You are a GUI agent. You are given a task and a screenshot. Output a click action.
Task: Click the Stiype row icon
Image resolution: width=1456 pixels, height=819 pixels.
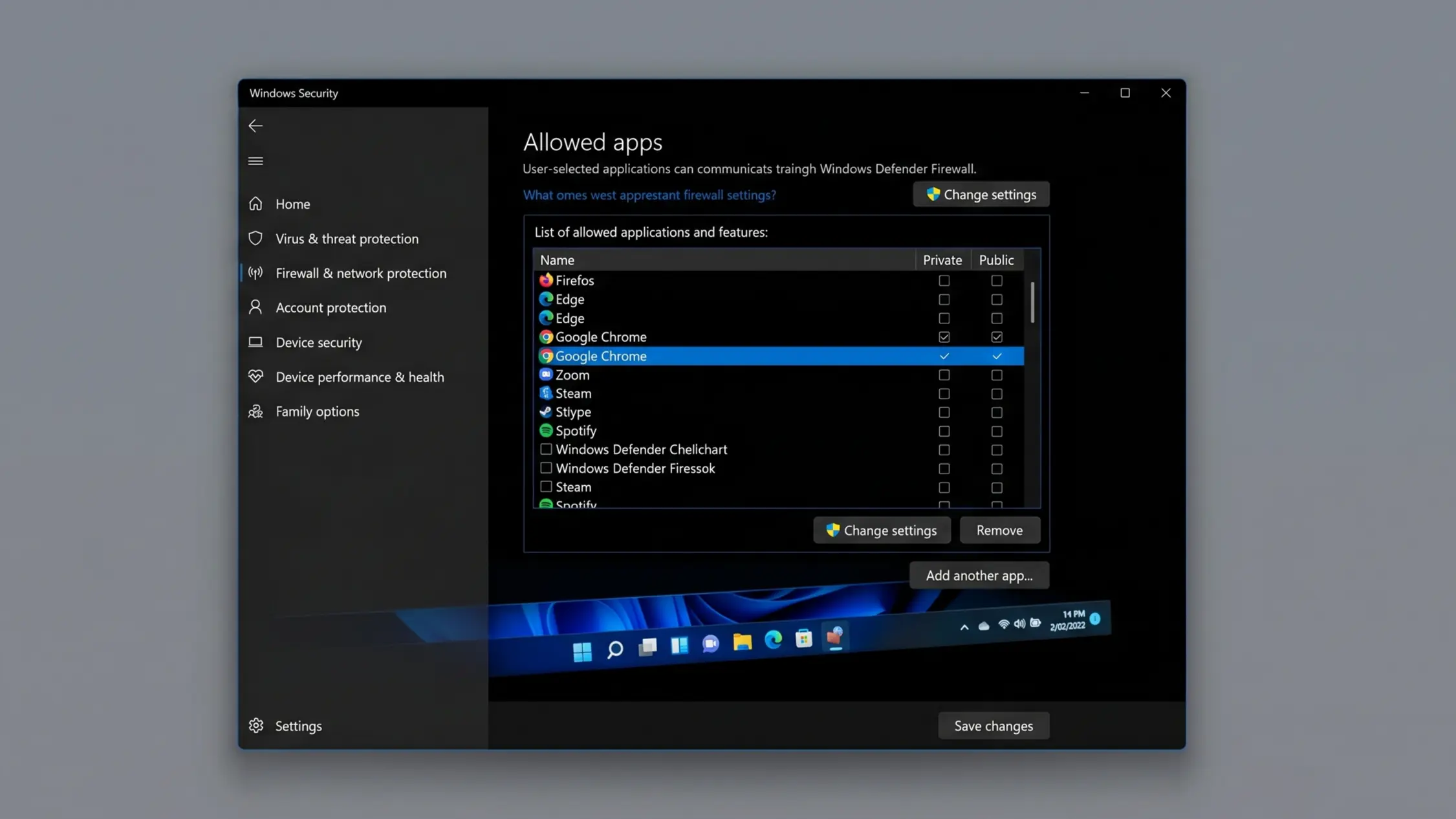546,411
